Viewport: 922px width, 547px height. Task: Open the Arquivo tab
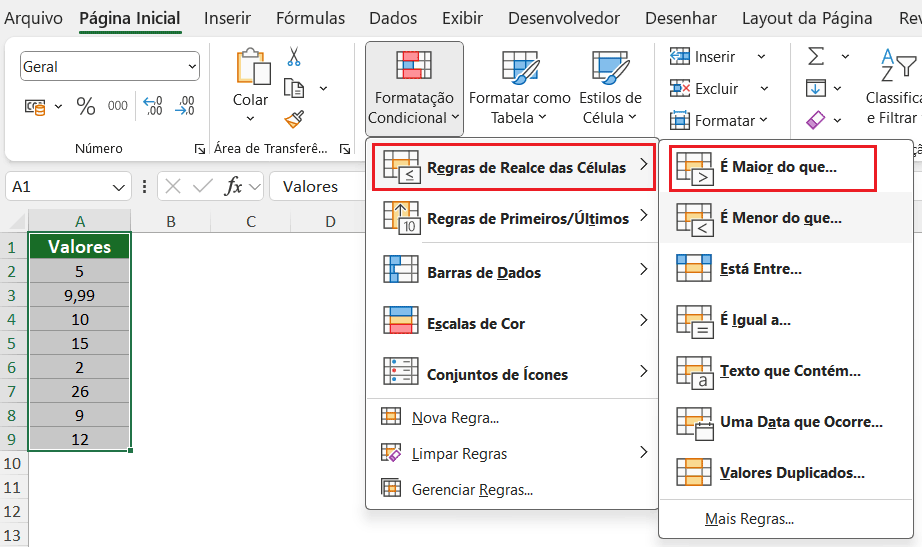point(33,18)
